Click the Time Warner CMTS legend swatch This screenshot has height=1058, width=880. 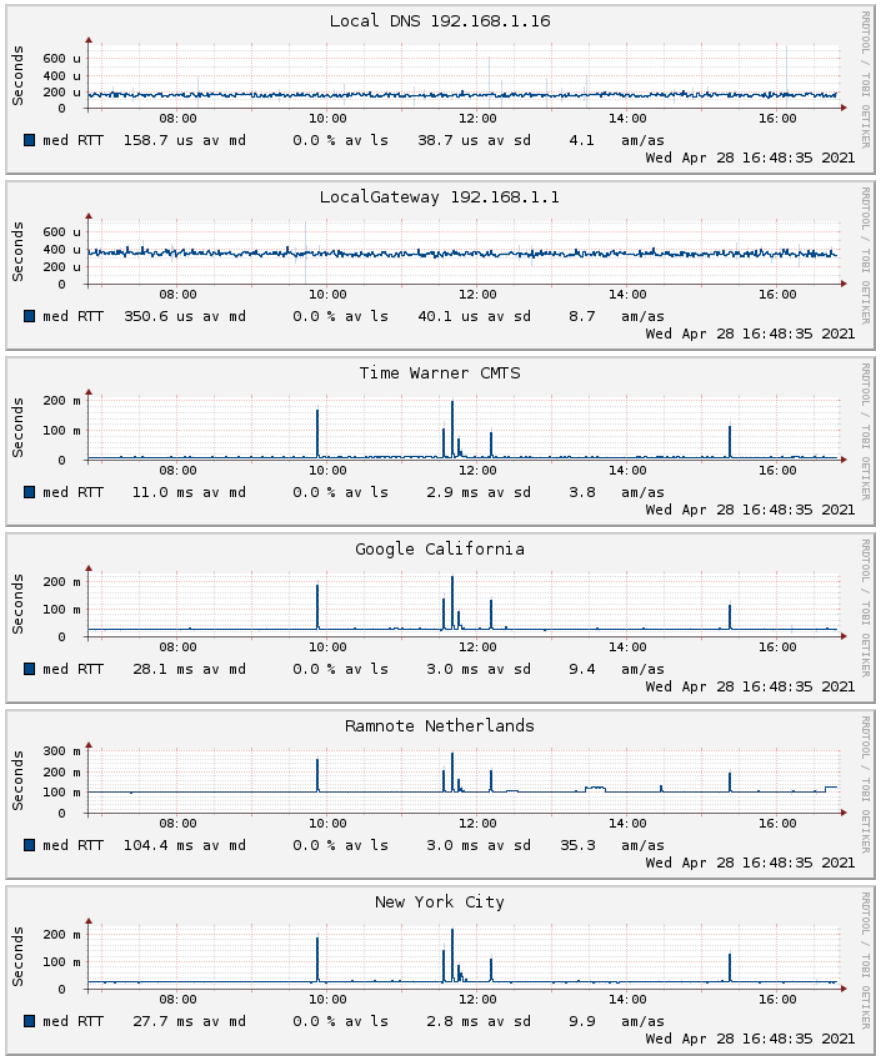tap(29, 493)
